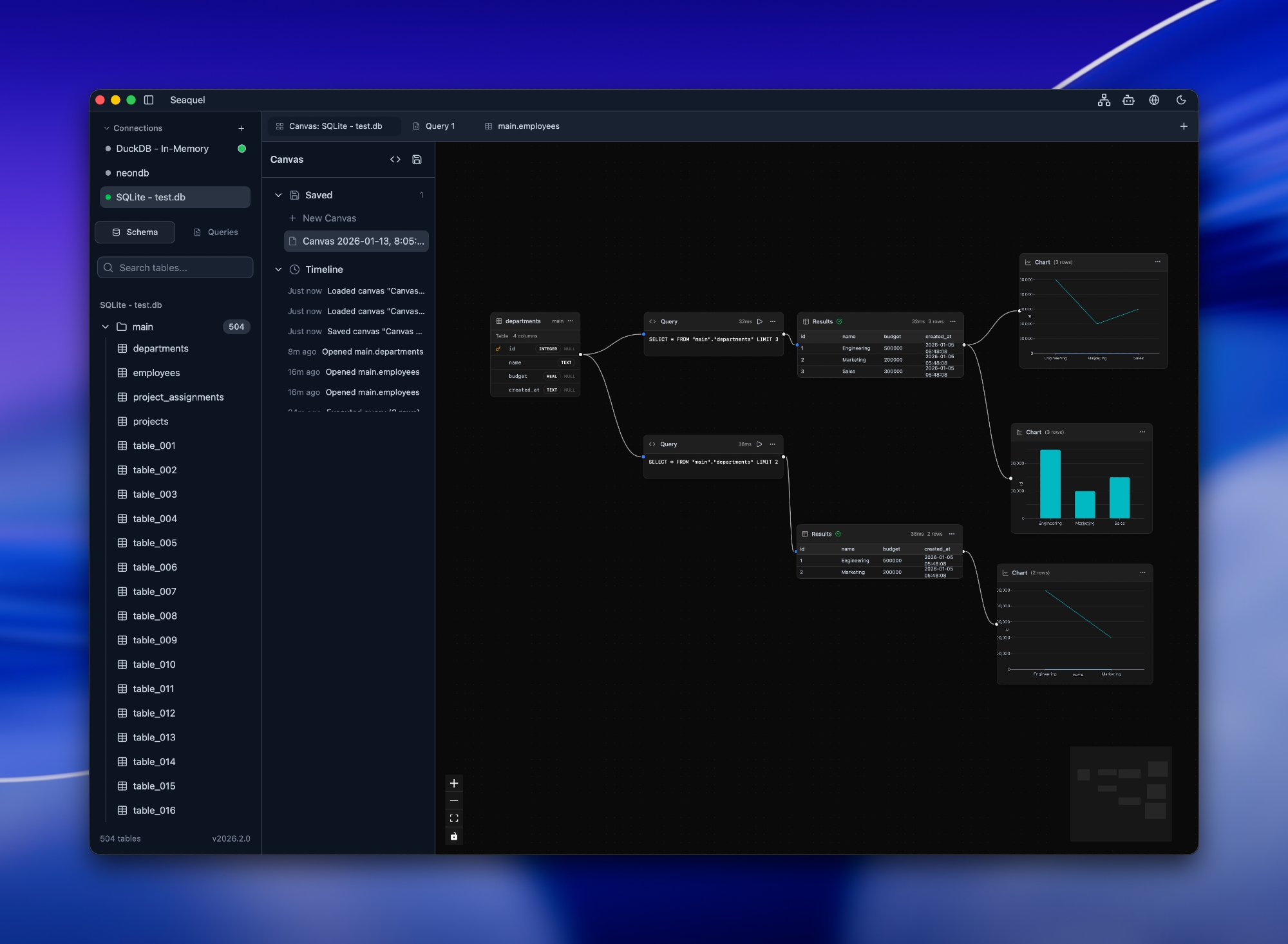
Task: Collapse the main schema folder
Action: click(106, 327)
